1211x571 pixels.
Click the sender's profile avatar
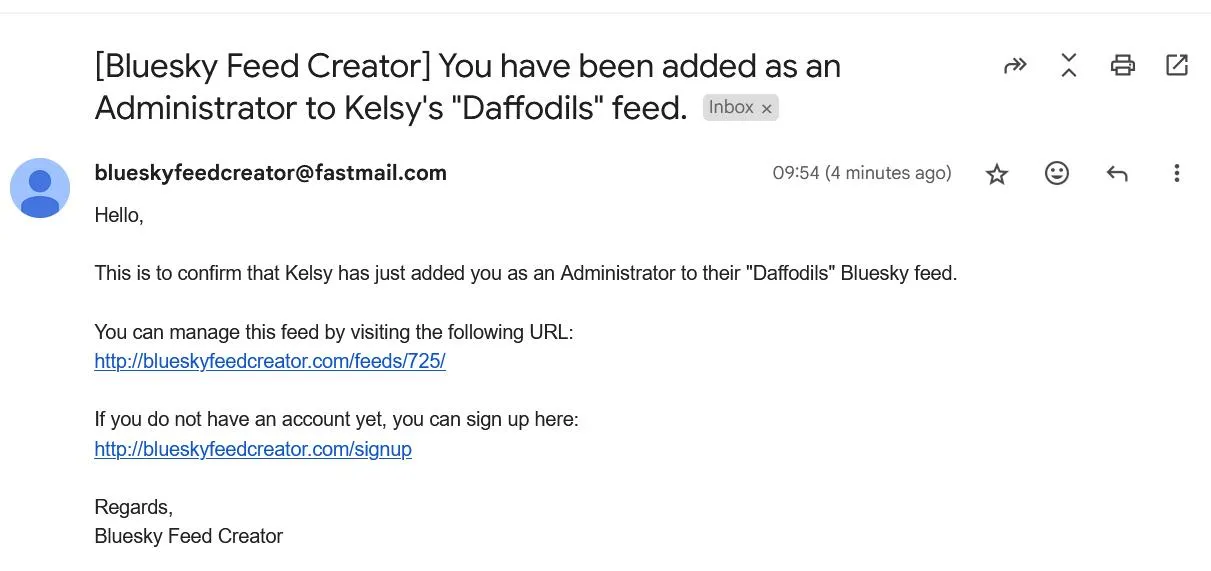[x=40, y=188]
